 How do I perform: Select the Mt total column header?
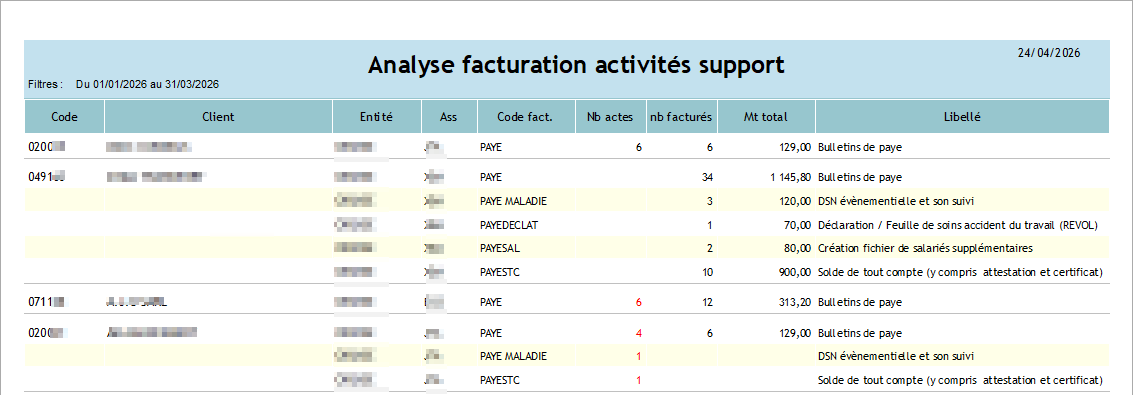pos(766,116)
